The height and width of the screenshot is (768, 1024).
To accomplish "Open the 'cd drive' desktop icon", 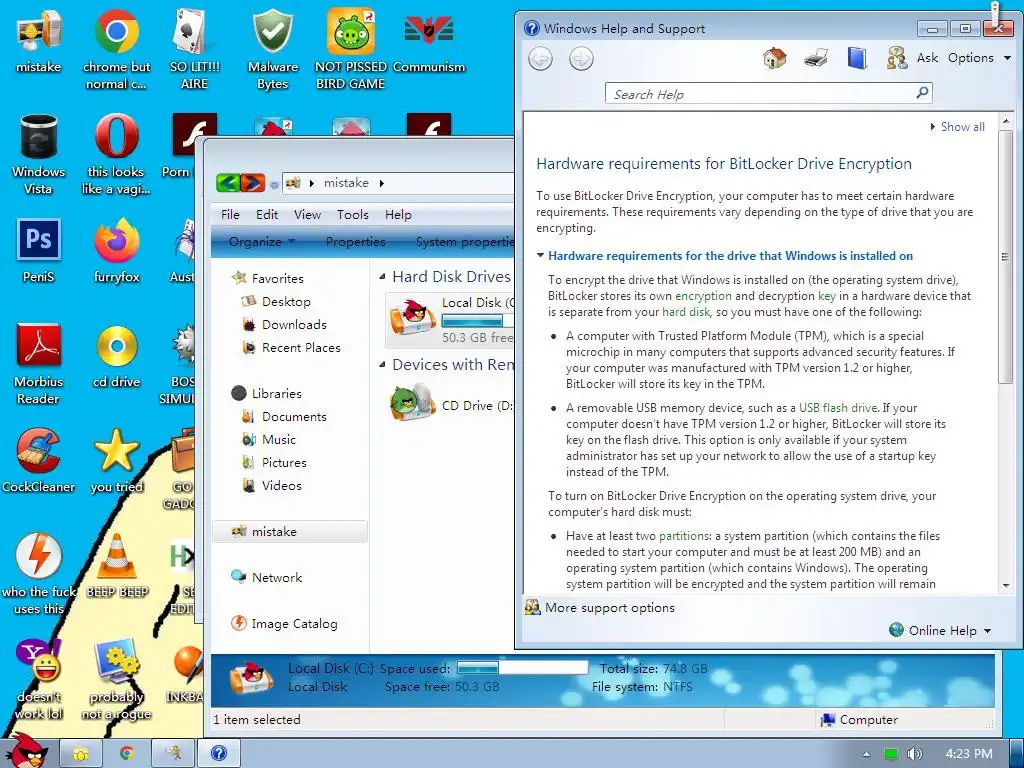I will [116, 356].
